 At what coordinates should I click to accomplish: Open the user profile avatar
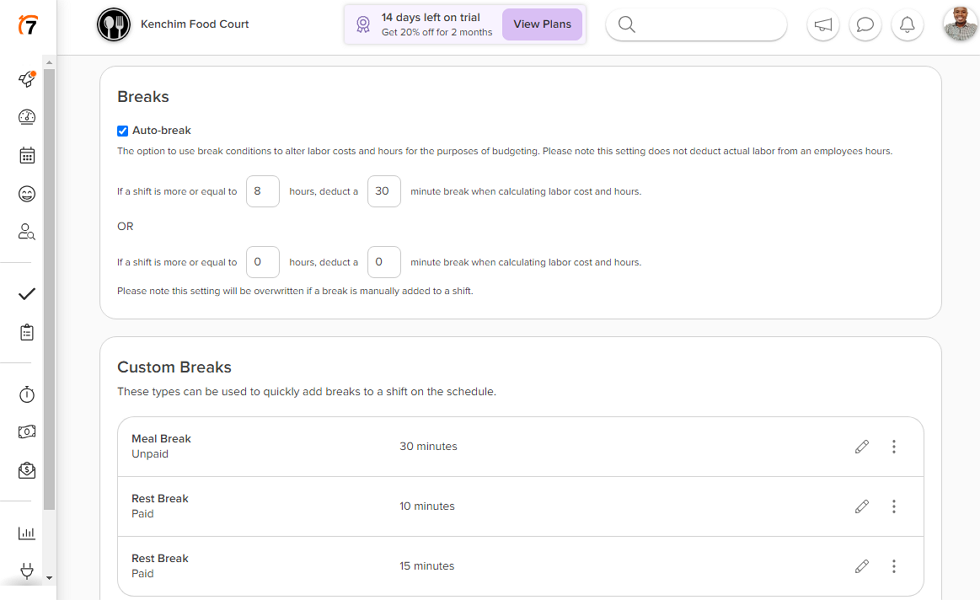tap(961, 24)
